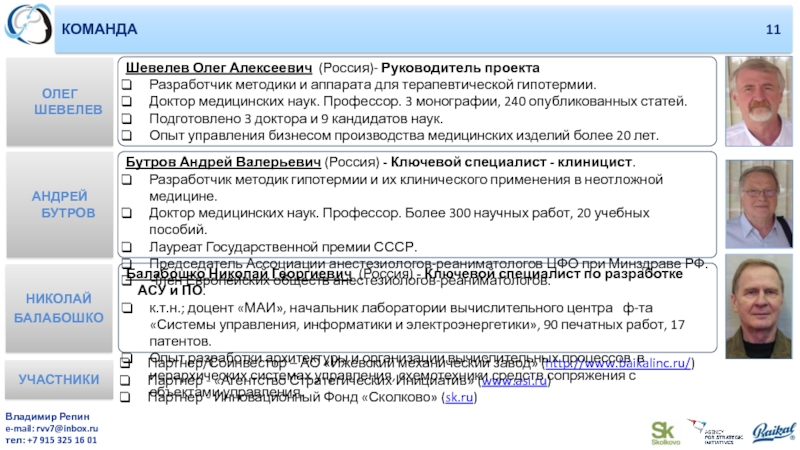The width and height of the screenshot is (800, 450).
Task: Click the text Руководитель проекта
Action: (460, 68)
